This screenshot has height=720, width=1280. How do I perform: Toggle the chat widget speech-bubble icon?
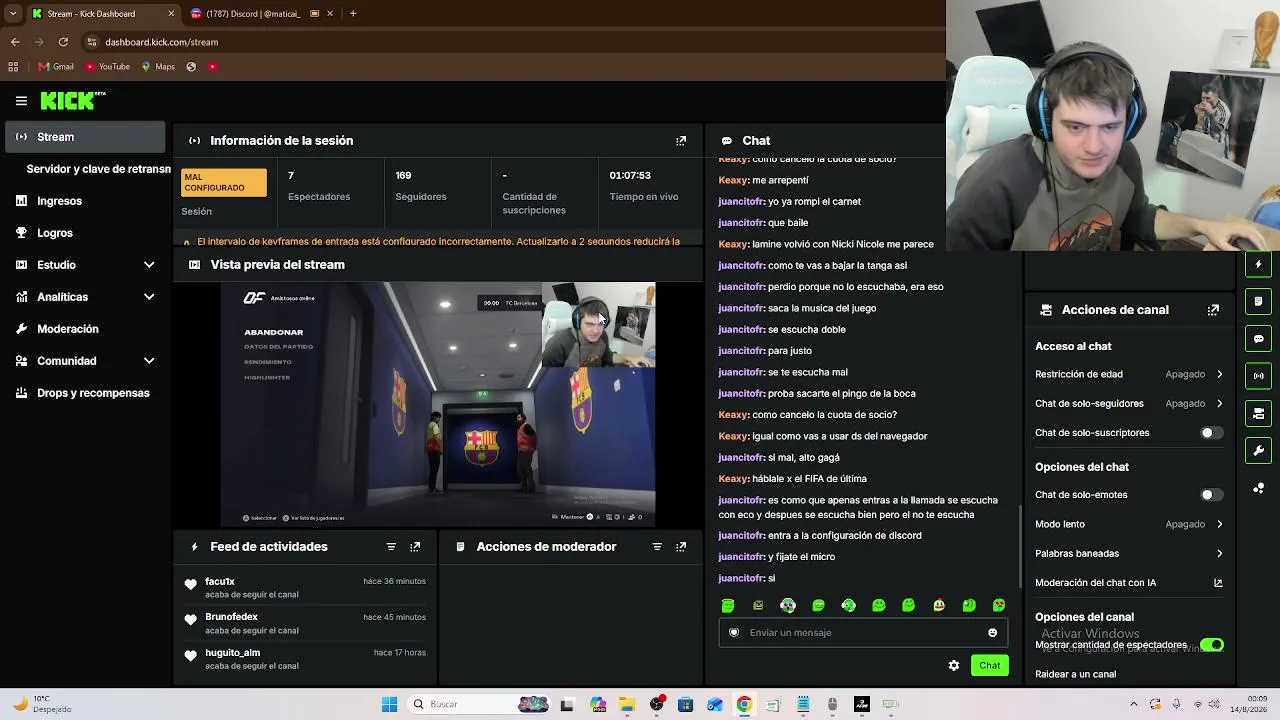[x=1259, y=339]
